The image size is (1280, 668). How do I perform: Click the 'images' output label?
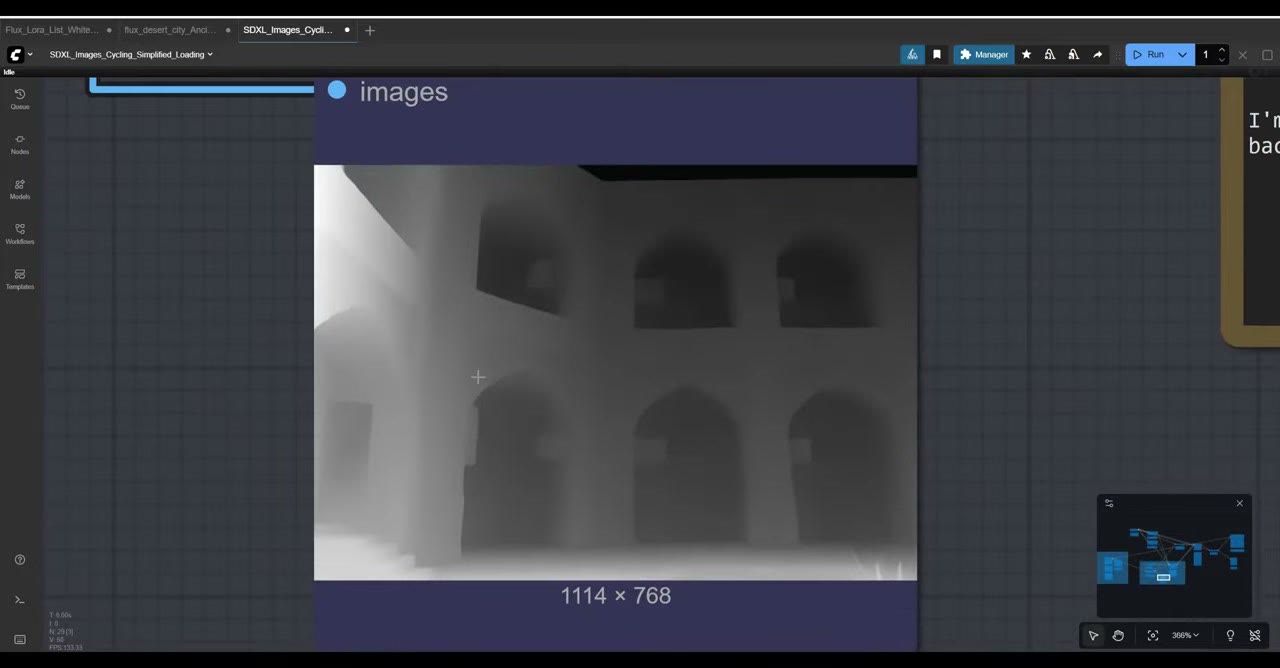click(x=404, y=92)
